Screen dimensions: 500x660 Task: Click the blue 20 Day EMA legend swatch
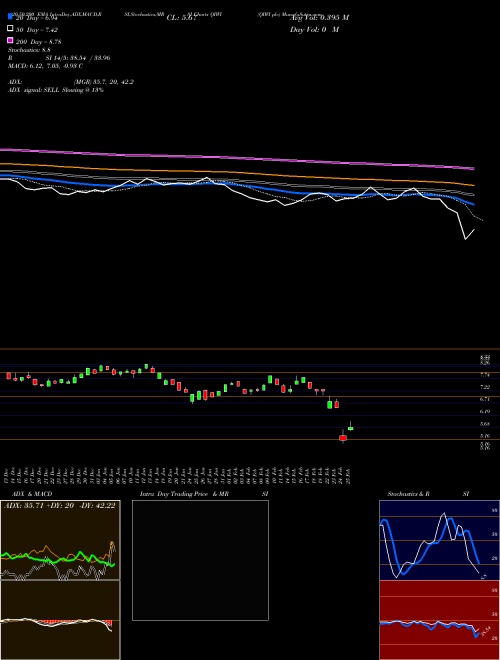tap(10, 17)
